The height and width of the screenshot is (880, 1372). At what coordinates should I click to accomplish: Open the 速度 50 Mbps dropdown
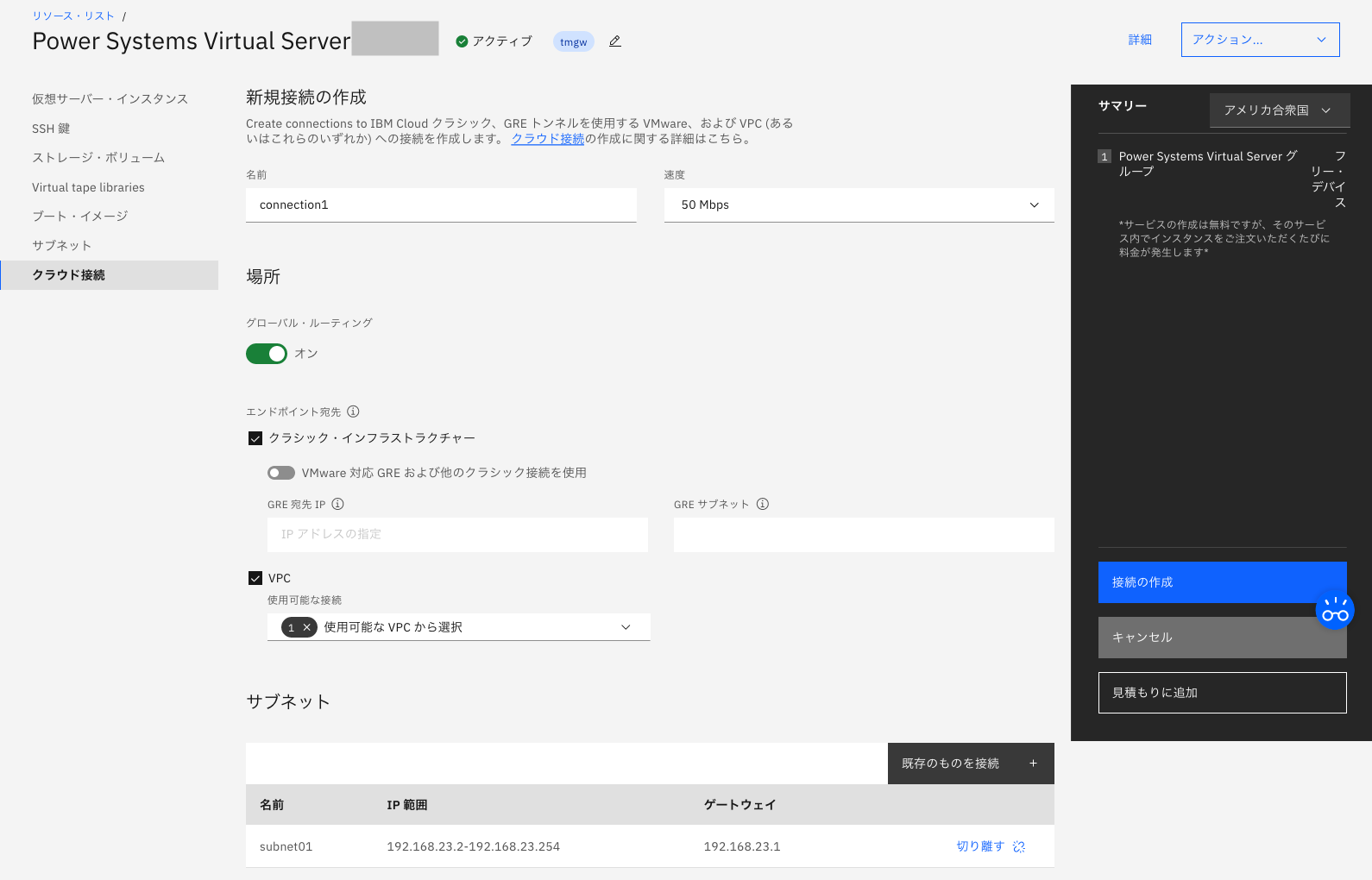click(x=859, y=205)
